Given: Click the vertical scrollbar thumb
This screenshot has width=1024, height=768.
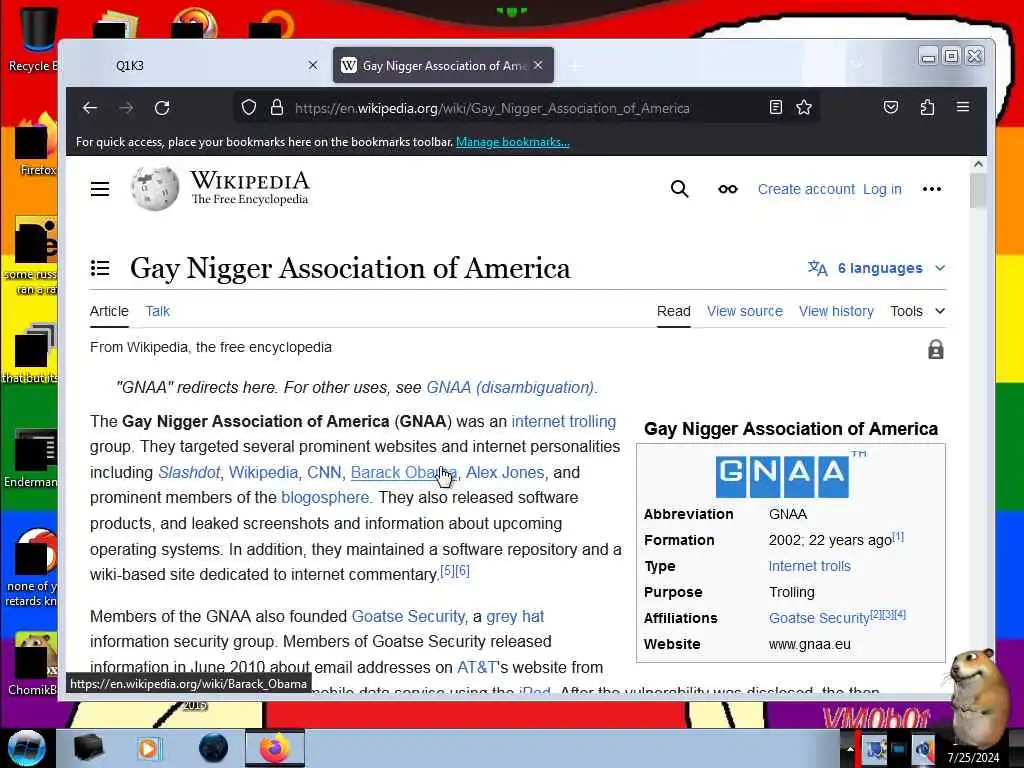Looking at the screenshot, I should pos(978,191).
